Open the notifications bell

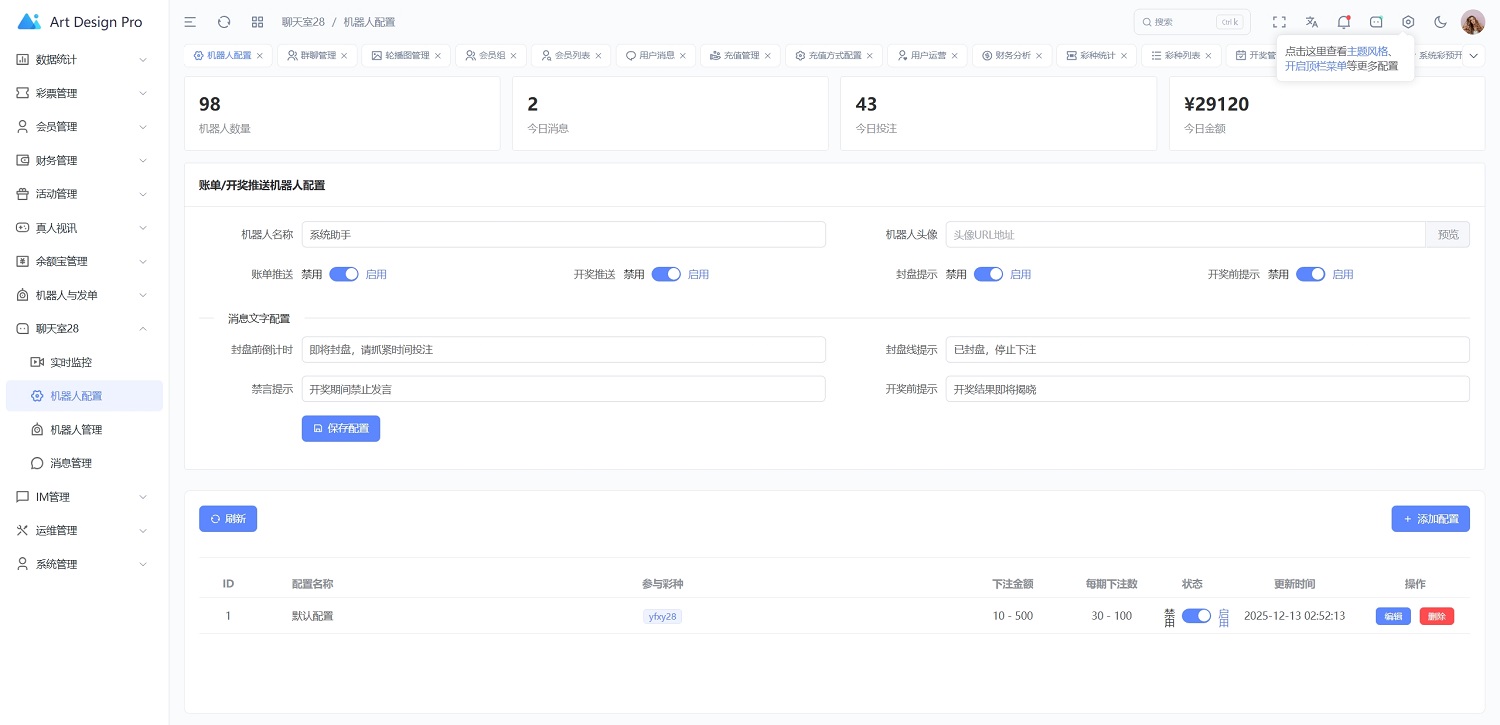1343,22
